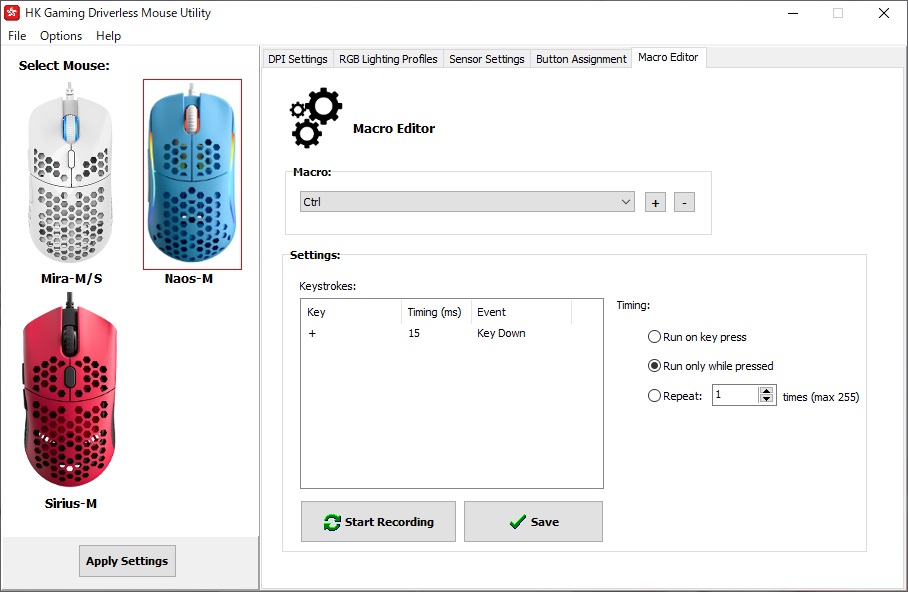Add a new macro with plus button

(656, 203)
